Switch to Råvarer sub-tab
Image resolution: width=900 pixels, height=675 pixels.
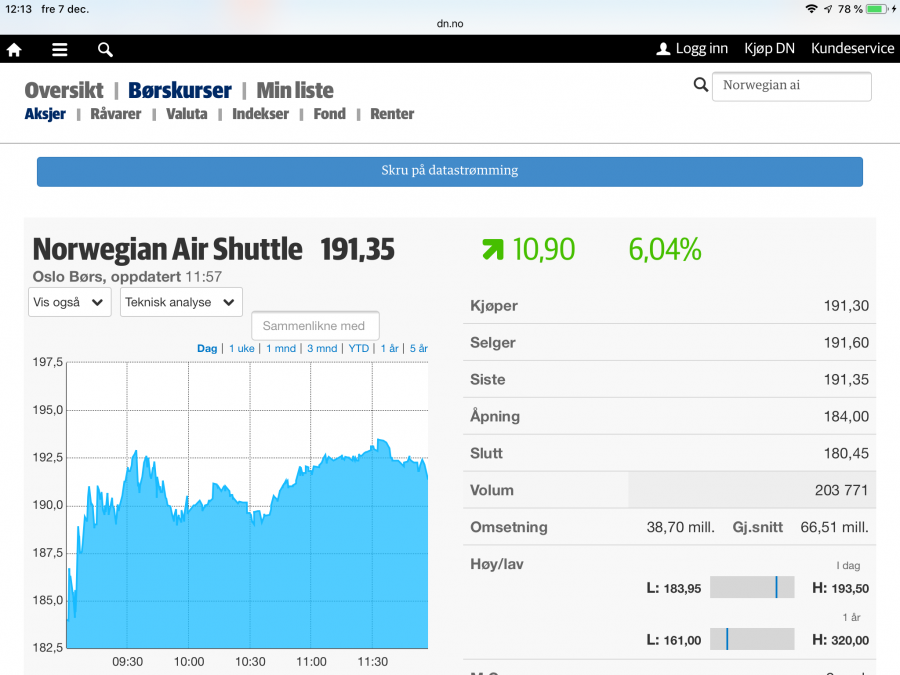[115, 114]
